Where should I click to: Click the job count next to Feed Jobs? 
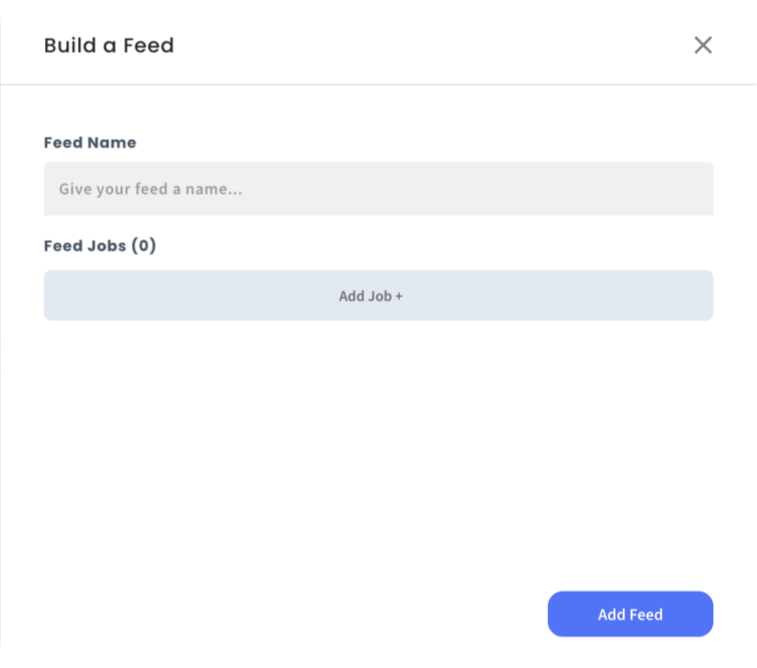click(x=145, y=245)
